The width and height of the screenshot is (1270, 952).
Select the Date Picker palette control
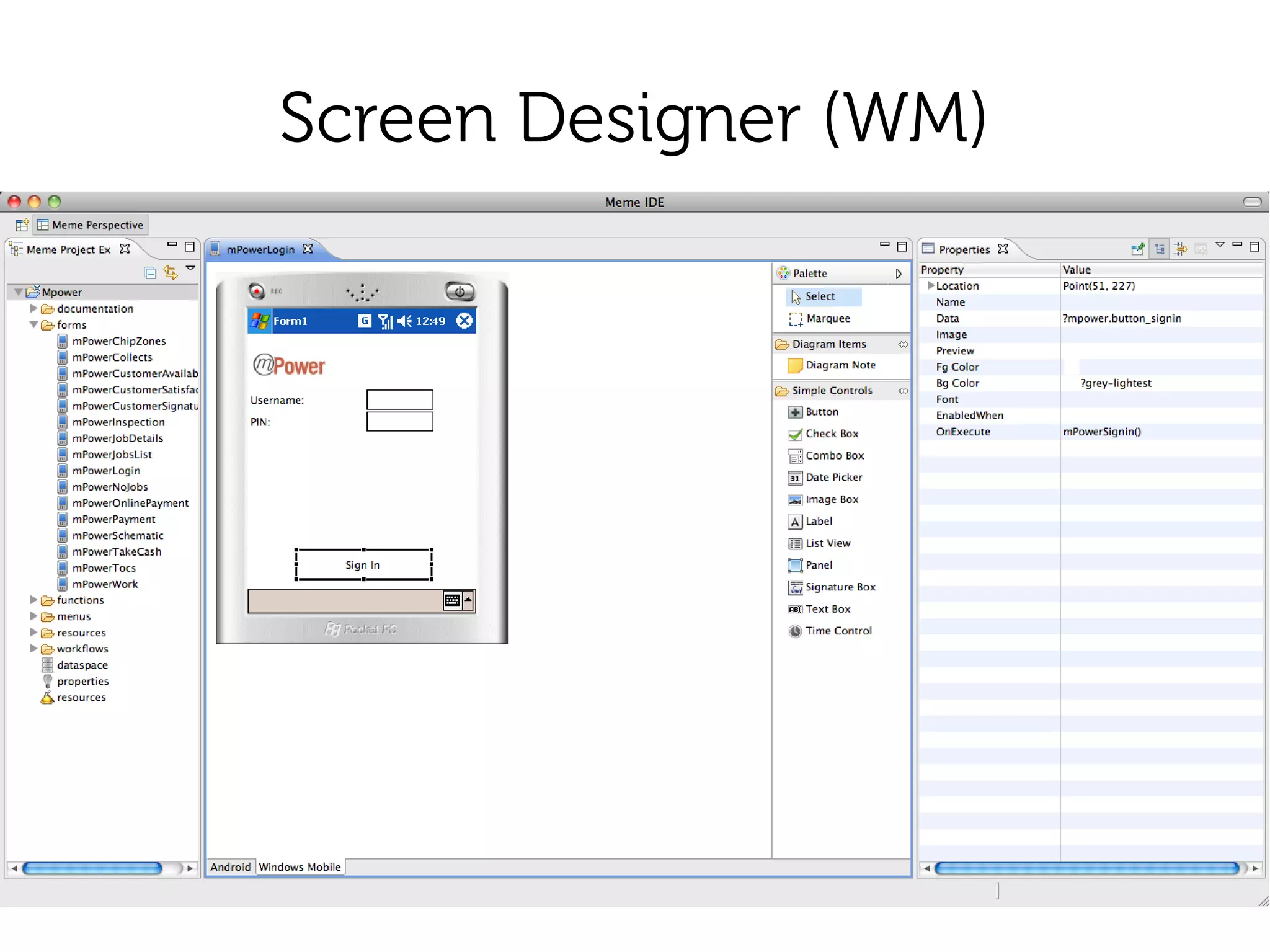point(825,478)
